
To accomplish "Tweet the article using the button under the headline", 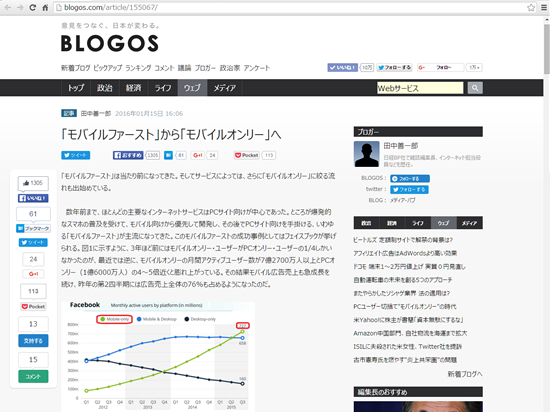I will coord(75,155).
